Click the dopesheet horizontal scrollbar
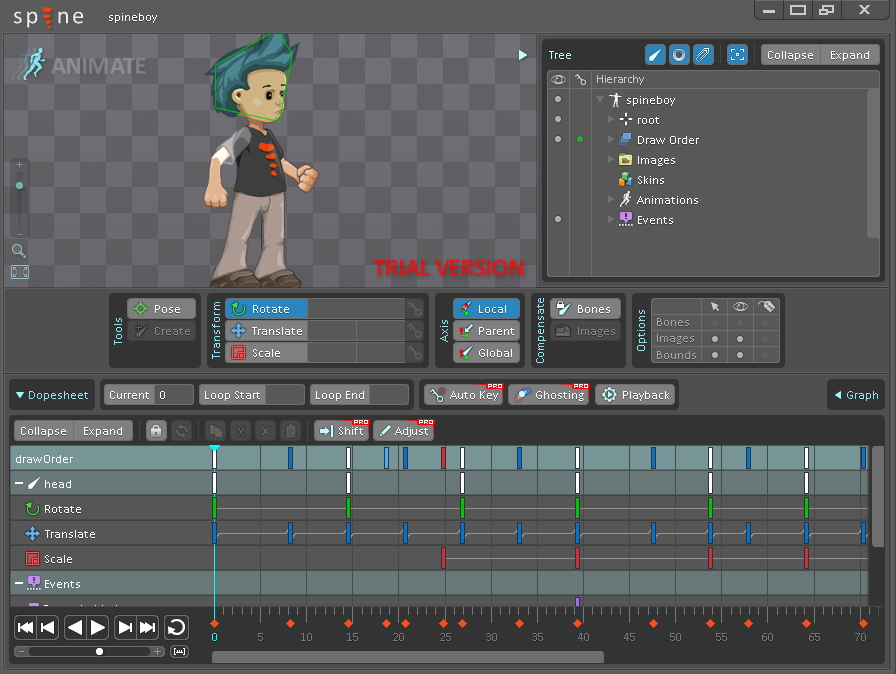Screen dimensions: 896x674 coord(408,657)
